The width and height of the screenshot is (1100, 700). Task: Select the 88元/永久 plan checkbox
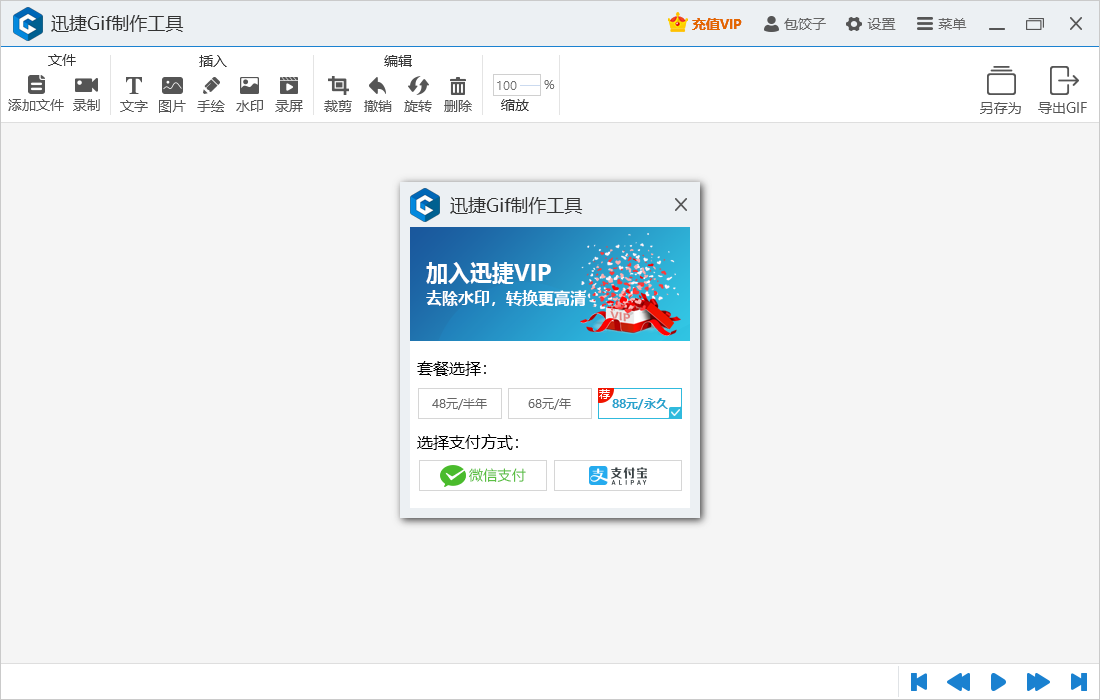675,412
